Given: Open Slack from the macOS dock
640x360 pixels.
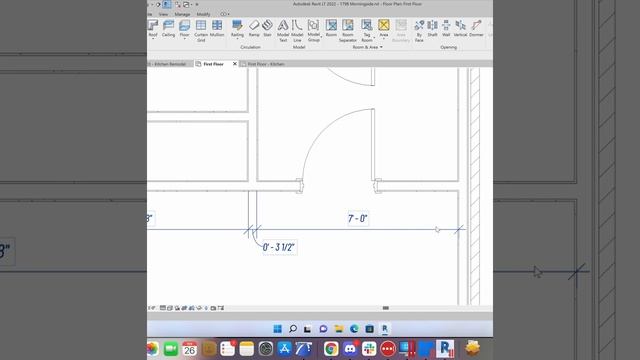Looking at the screenshot, I should (x=369, y=349).
